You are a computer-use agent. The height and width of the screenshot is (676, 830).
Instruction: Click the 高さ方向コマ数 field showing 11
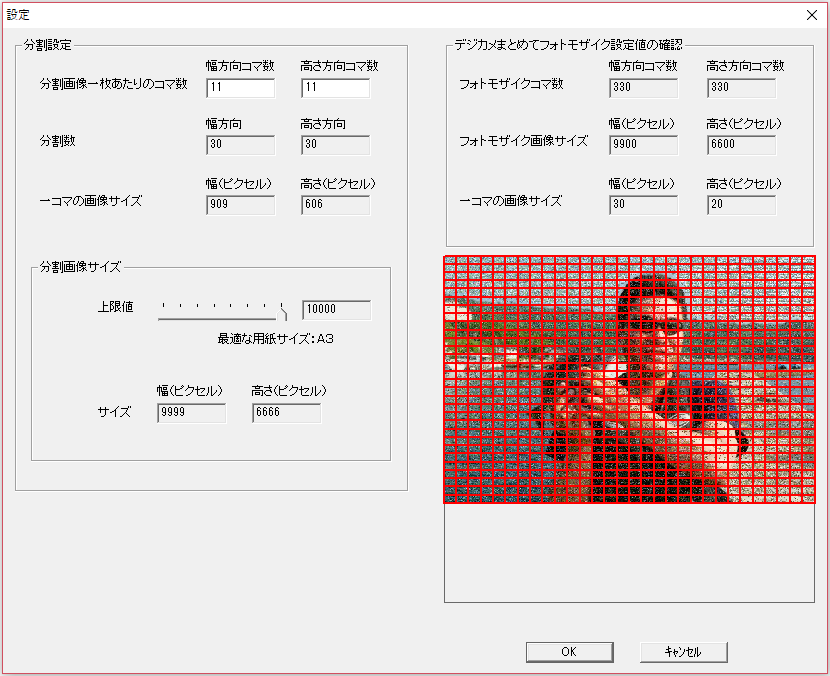336,88
